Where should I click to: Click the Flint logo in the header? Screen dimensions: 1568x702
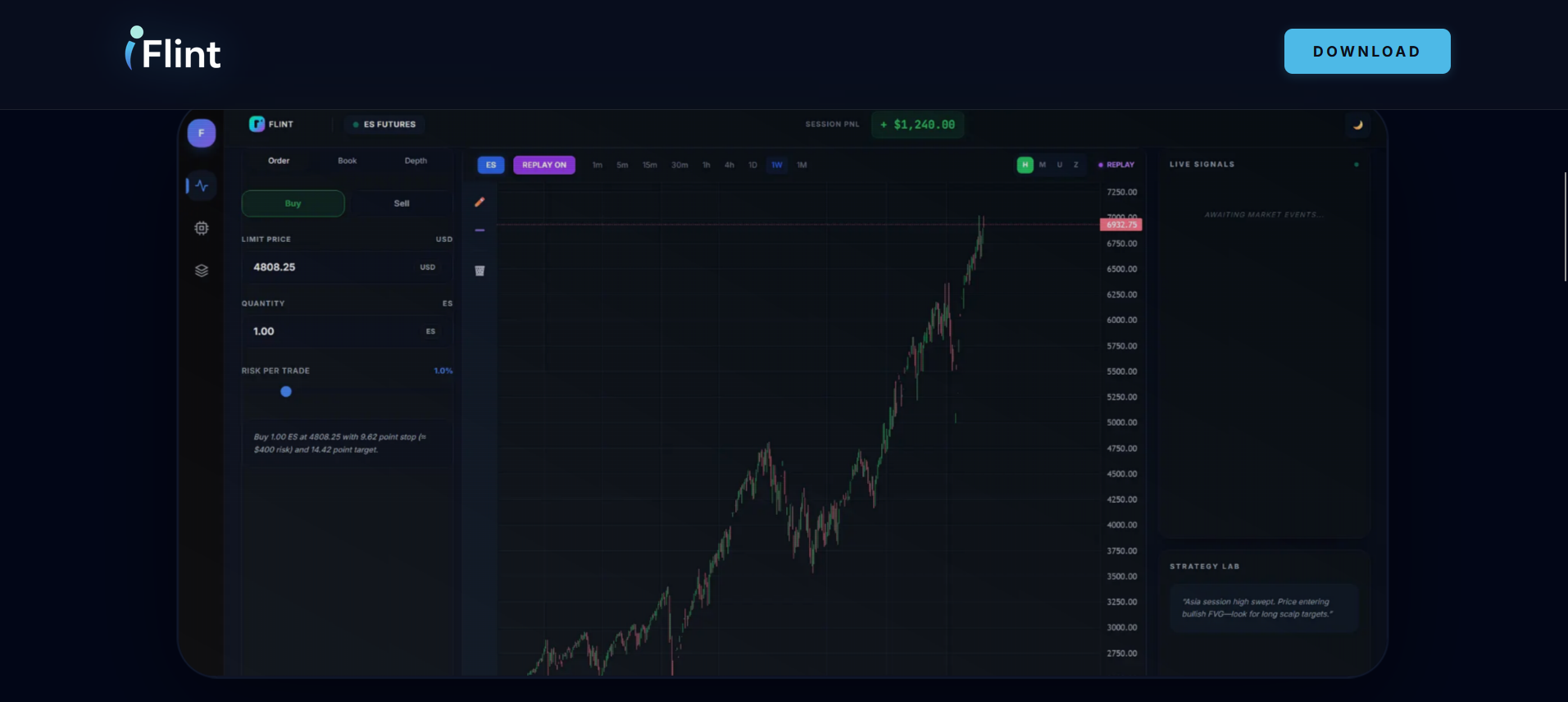point(173,49)
